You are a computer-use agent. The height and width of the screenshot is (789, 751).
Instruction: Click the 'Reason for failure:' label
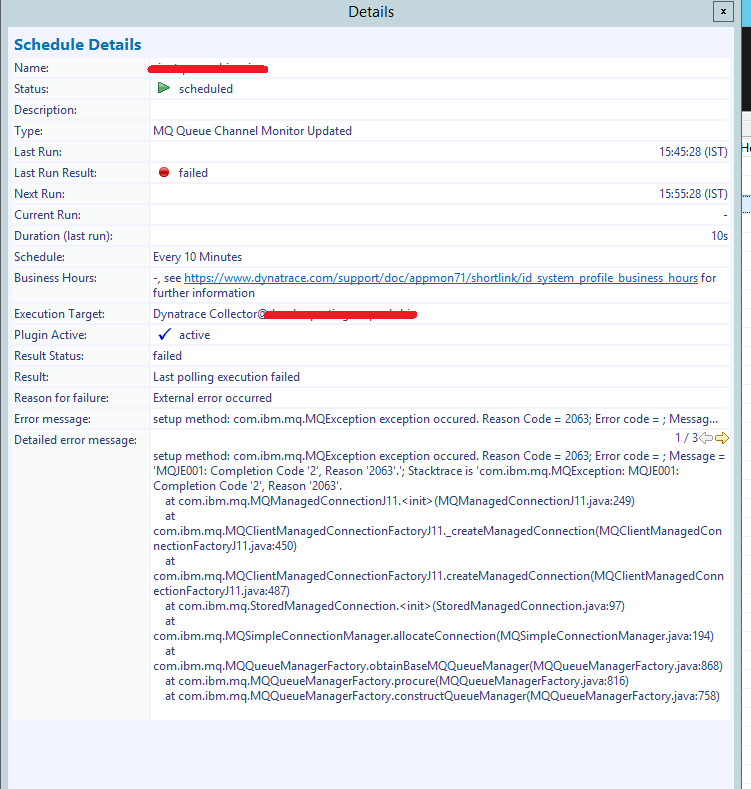pos(61,398)
